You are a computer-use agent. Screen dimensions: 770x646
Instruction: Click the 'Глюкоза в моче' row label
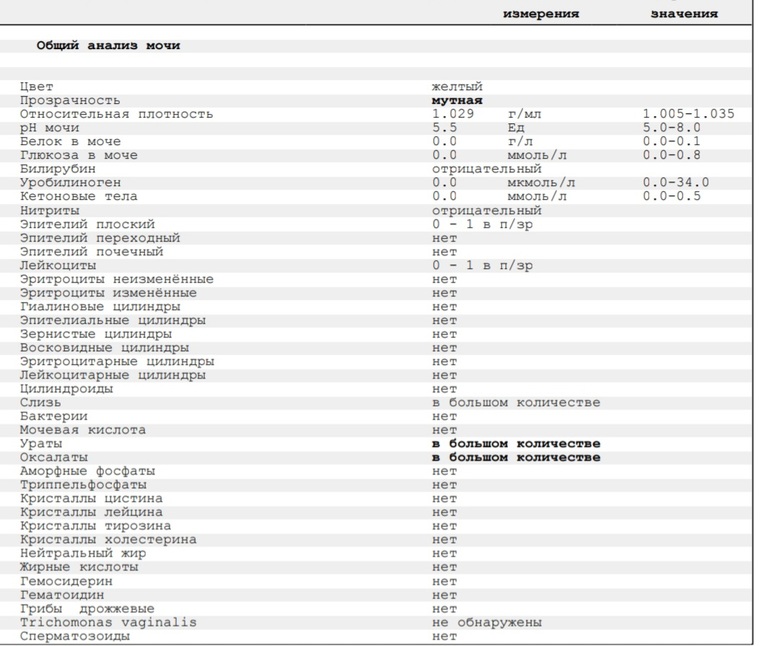click(x=78, y=156)
